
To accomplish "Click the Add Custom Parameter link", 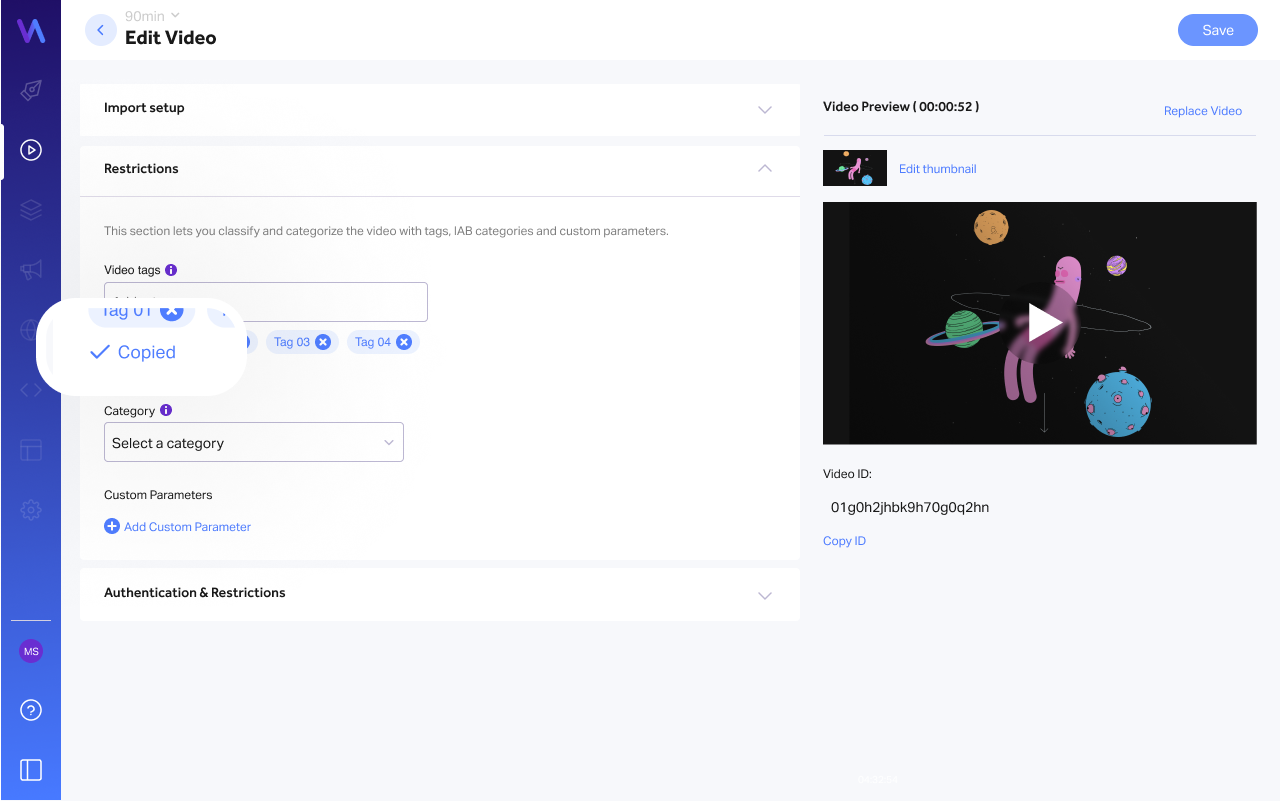I will tap(178, 527).
